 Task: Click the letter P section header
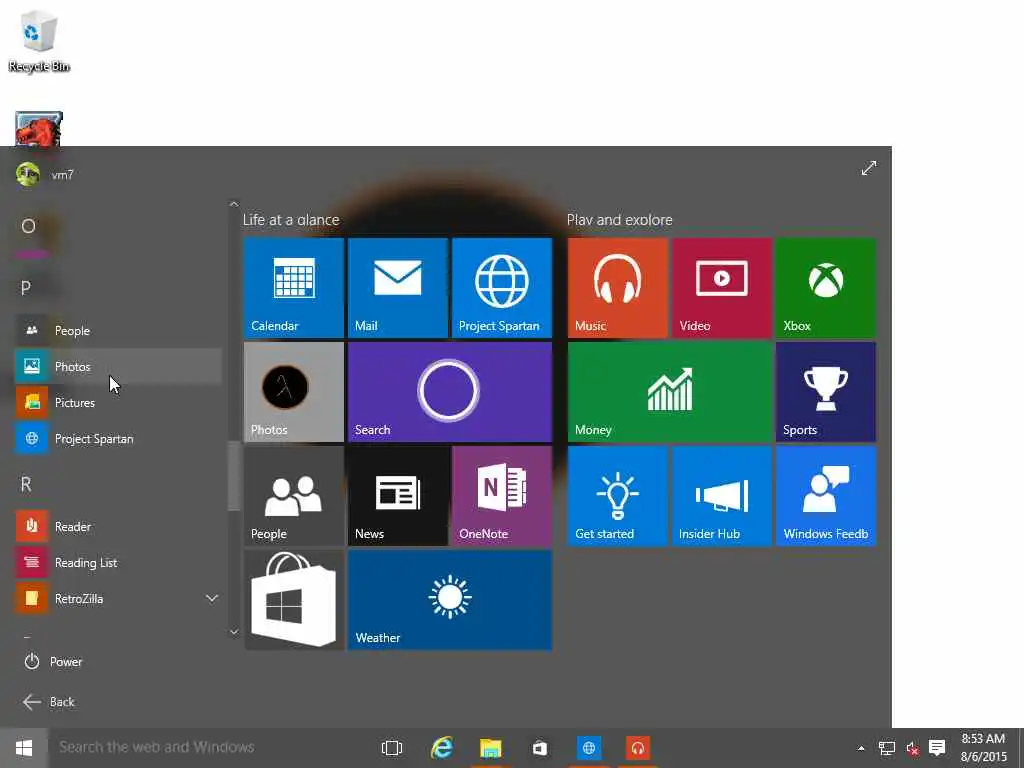[26, 288]
